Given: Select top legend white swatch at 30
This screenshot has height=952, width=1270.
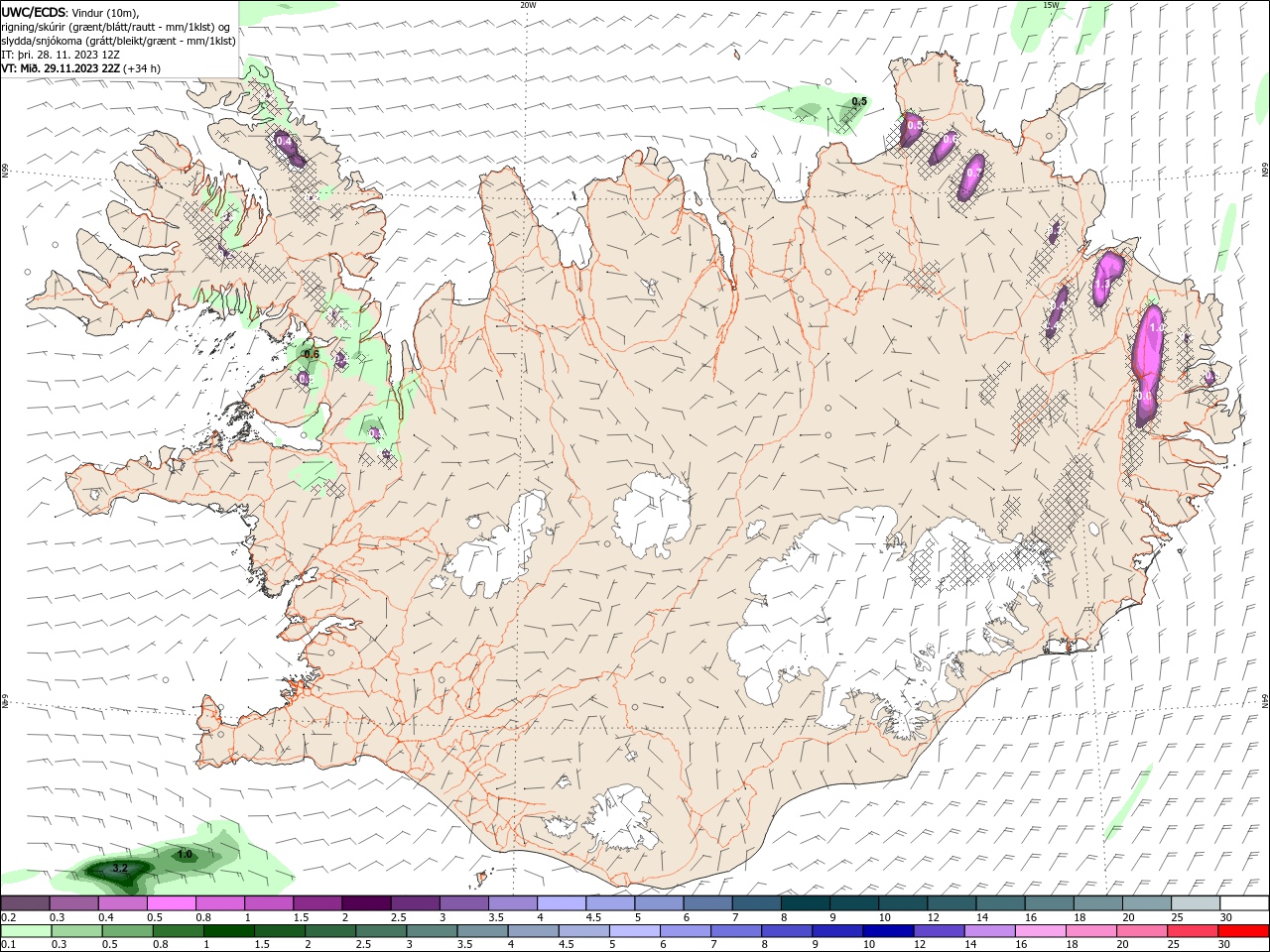Looking at the screenshot, I should tap(1244, 903).
